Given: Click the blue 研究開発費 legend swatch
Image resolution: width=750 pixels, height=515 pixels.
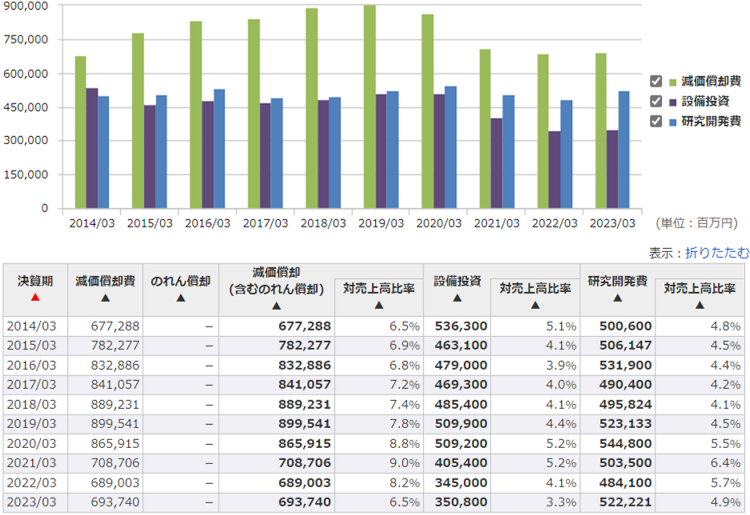Looking at the screenshot, I should pos(673,121).
